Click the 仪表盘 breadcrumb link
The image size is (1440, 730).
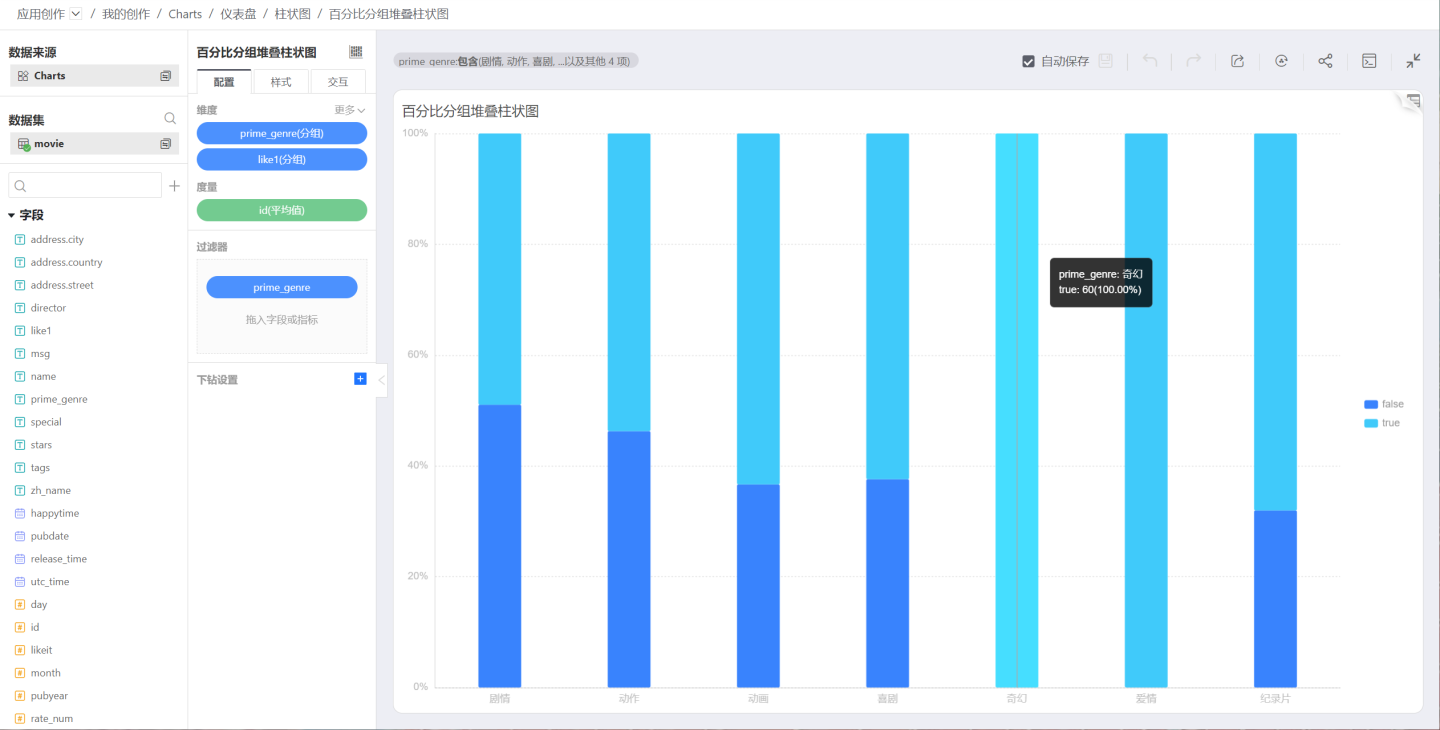click(238, 14)
